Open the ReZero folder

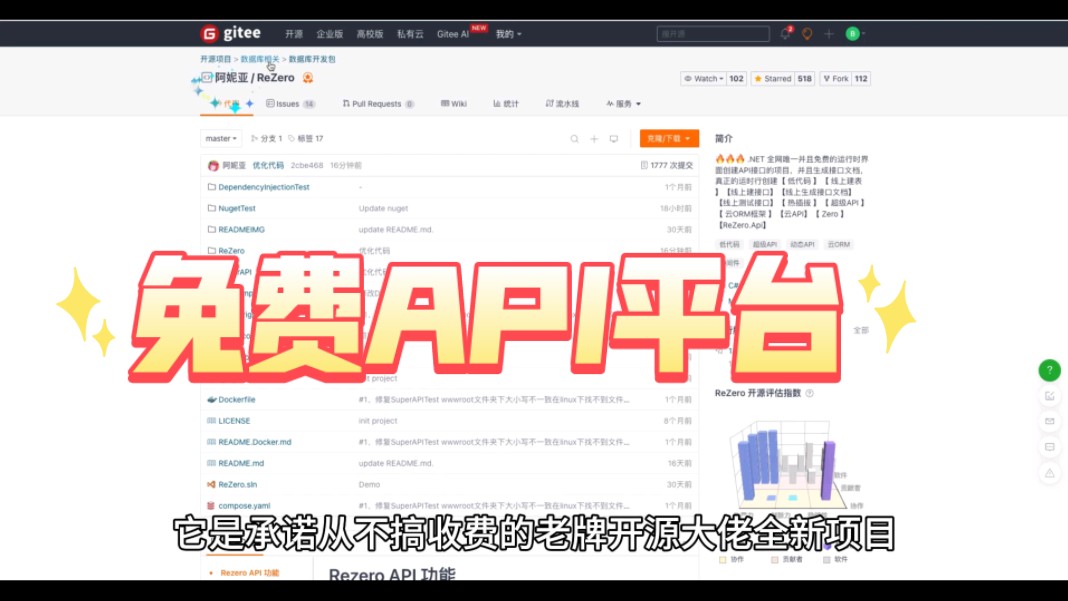click(x=231, y=251)
